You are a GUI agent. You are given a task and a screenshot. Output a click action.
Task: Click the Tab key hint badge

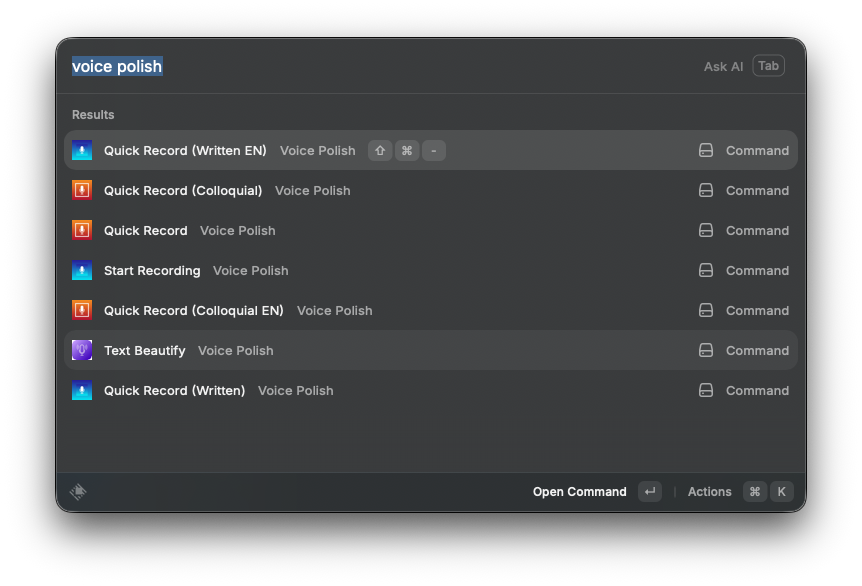click(x=768, y=66)
